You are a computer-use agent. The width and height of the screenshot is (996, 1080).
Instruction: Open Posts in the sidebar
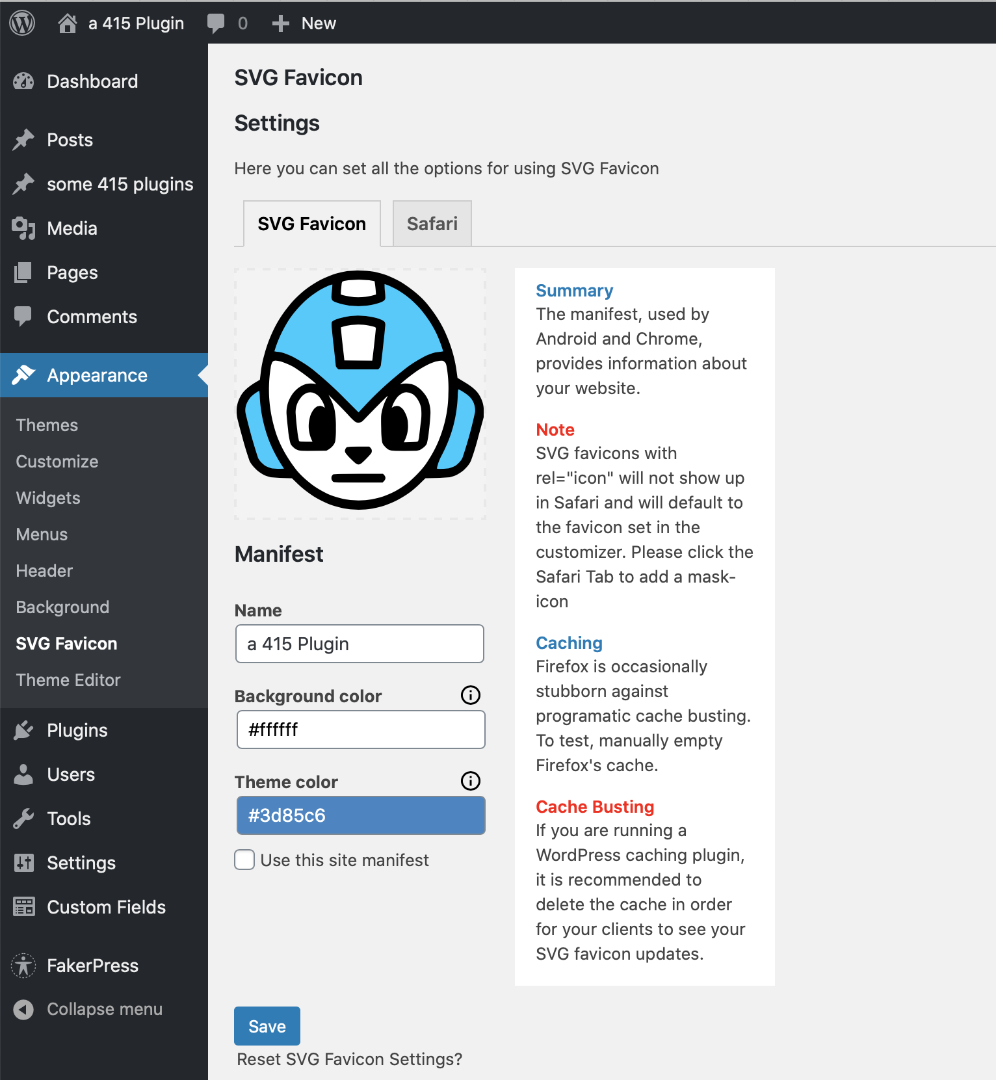[103, 140]
